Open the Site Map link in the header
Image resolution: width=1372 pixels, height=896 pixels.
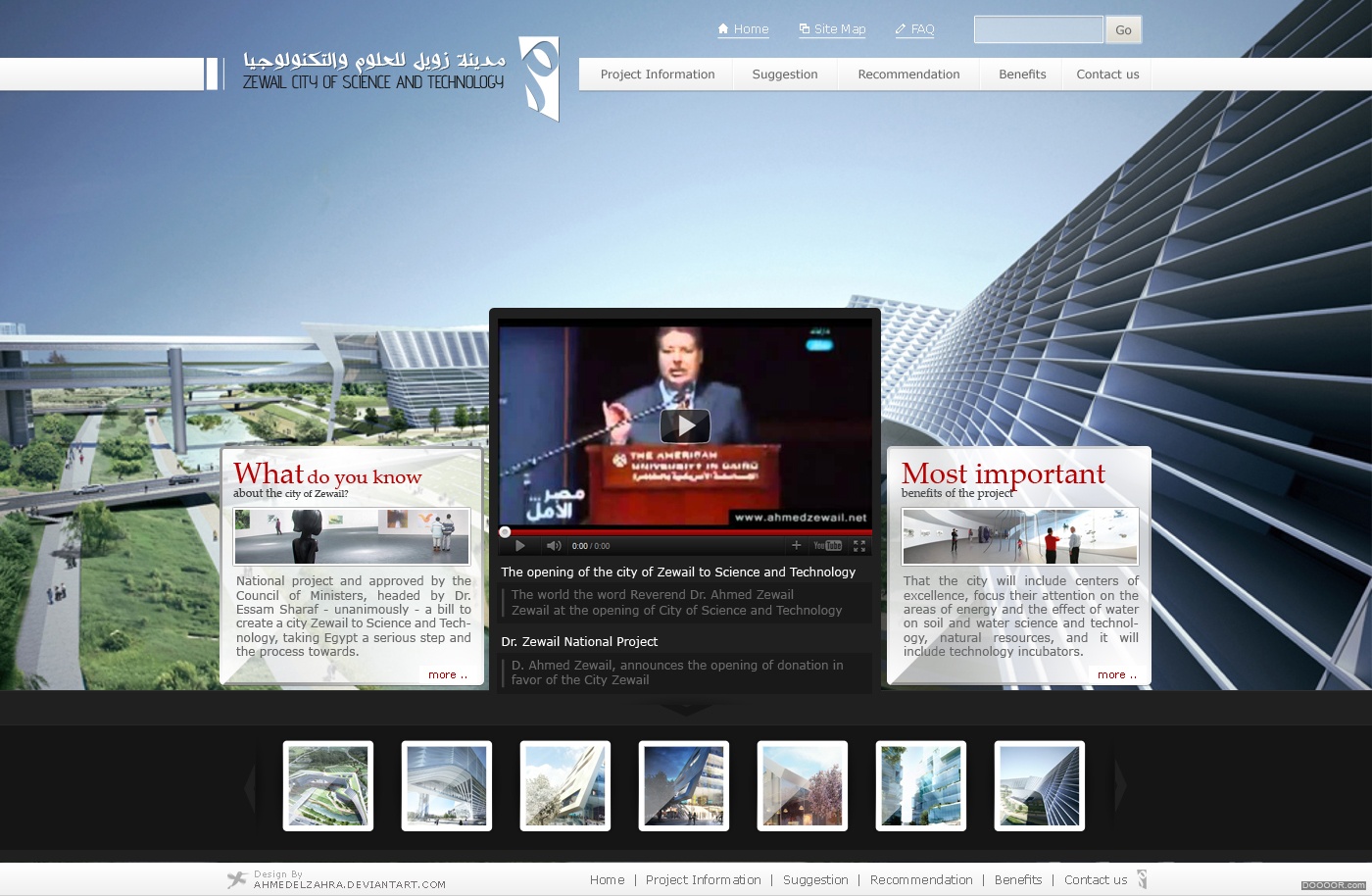[x=832, y=29]
